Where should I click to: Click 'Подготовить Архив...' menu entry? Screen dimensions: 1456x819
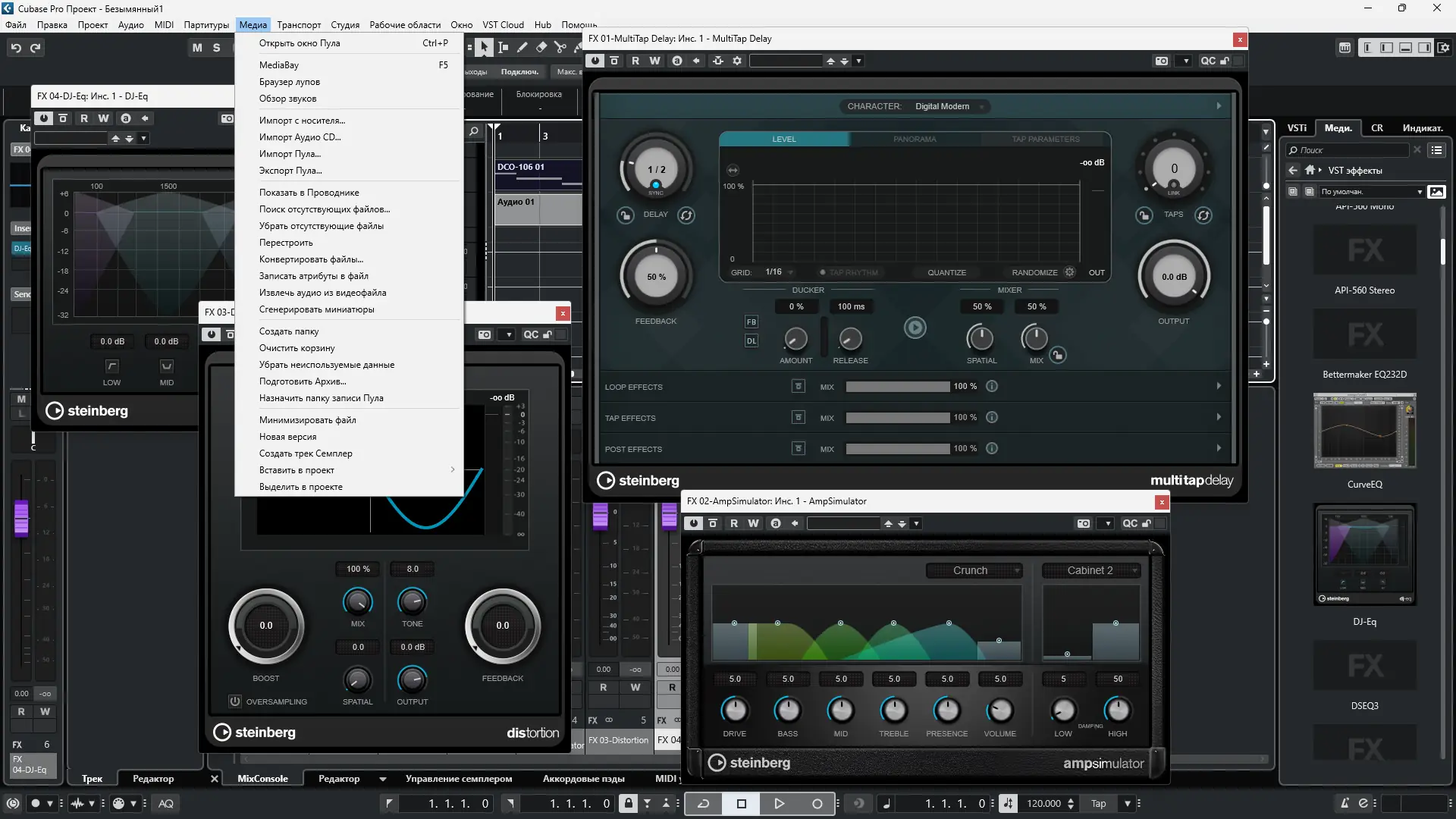click(302, 381)
